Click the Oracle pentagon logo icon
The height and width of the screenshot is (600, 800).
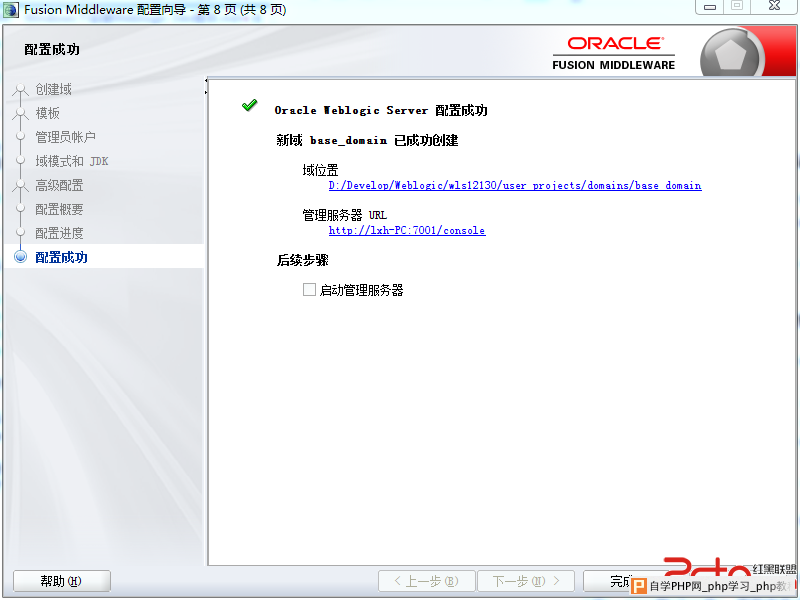click(x=731, y=55)
